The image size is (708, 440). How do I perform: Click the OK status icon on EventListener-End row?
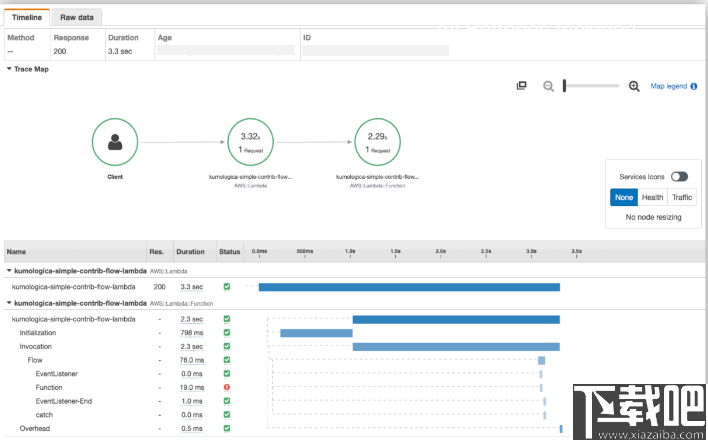coord(227,401)
